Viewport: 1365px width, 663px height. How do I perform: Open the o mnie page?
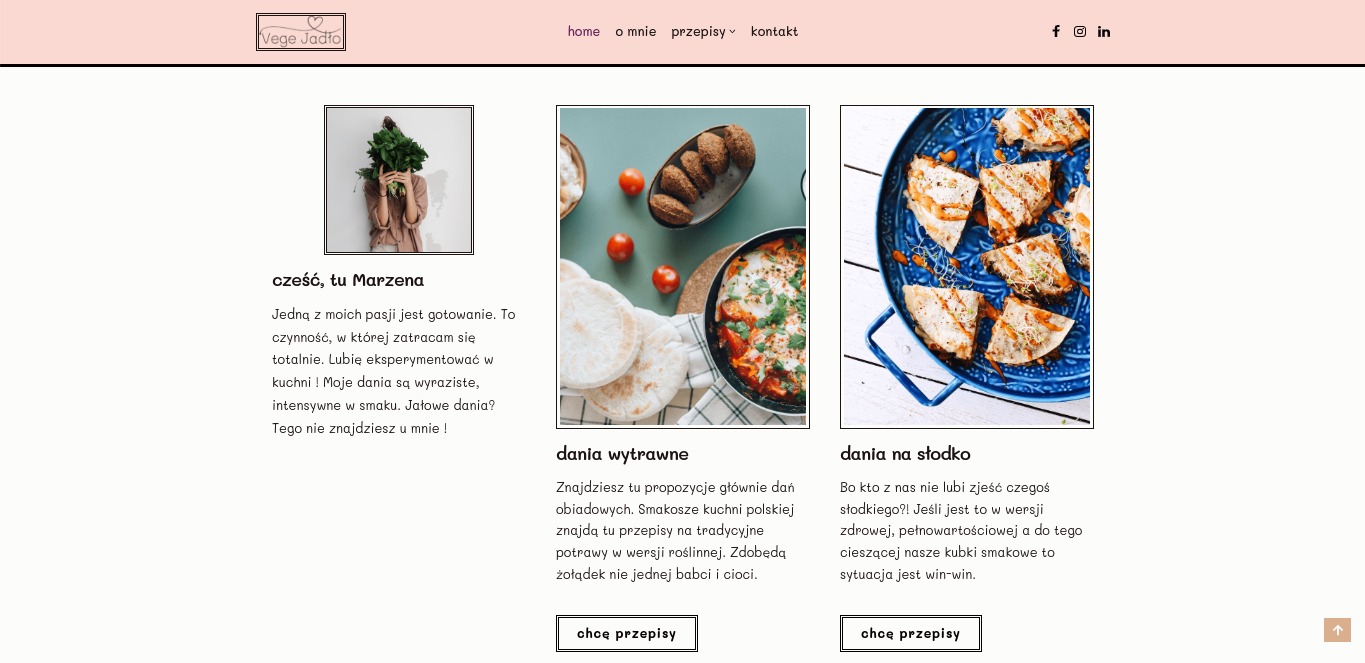(636, 31)
